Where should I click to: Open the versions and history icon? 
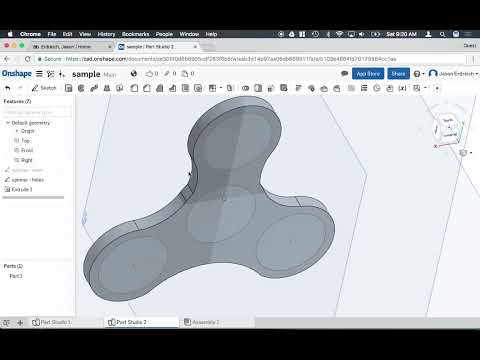[x=51, y=74]
